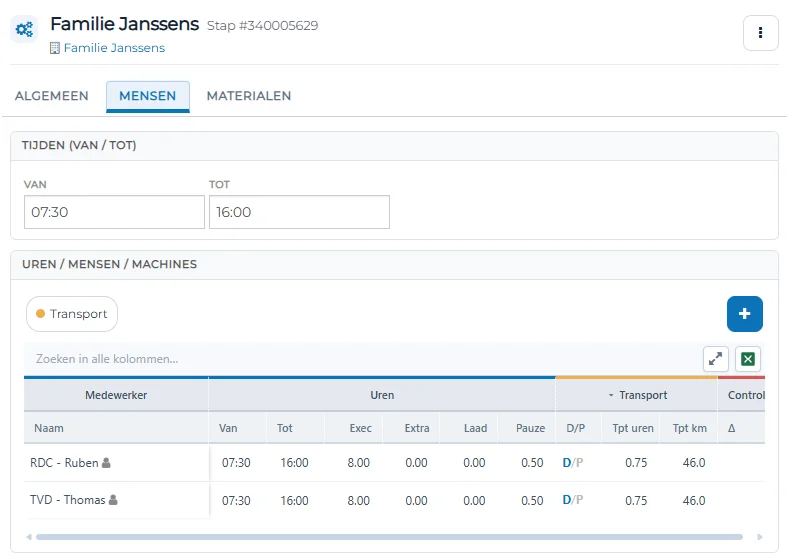Screen dimensions: 790x560
Task: Click the D/P column header
Action: click(x=578, y=428)
